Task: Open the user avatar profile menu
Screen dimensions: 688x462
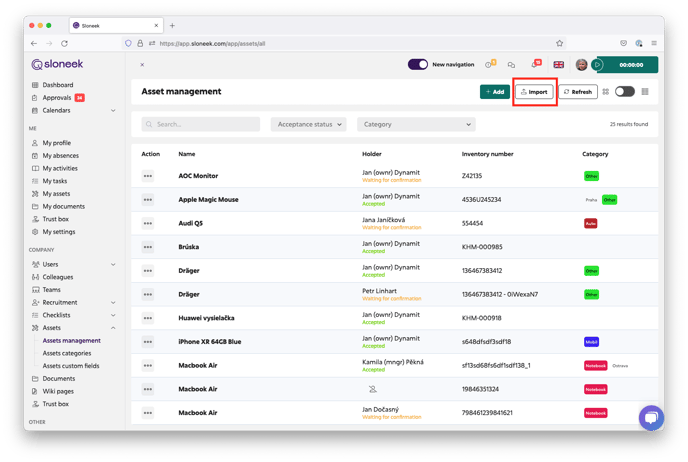Action: point(581,64)
